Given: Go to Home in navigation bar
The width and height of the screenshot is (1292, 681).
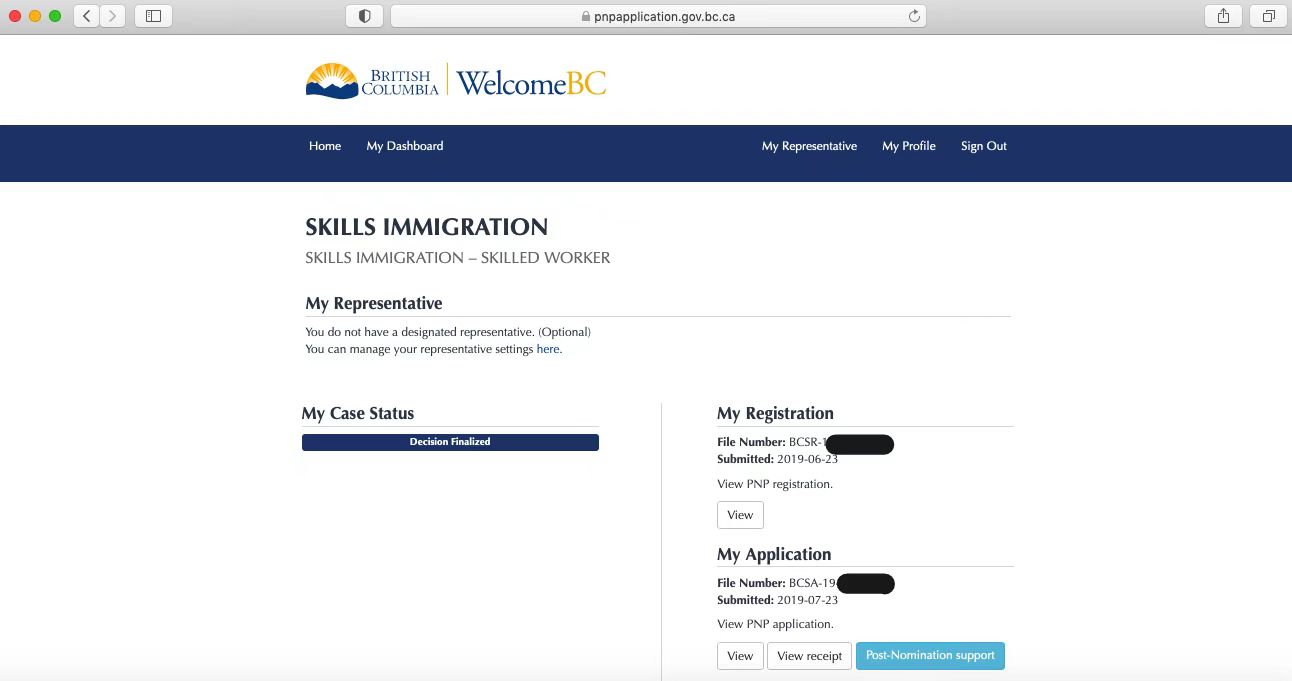Looking at the screenshot, I should click(x=325, y=146).
